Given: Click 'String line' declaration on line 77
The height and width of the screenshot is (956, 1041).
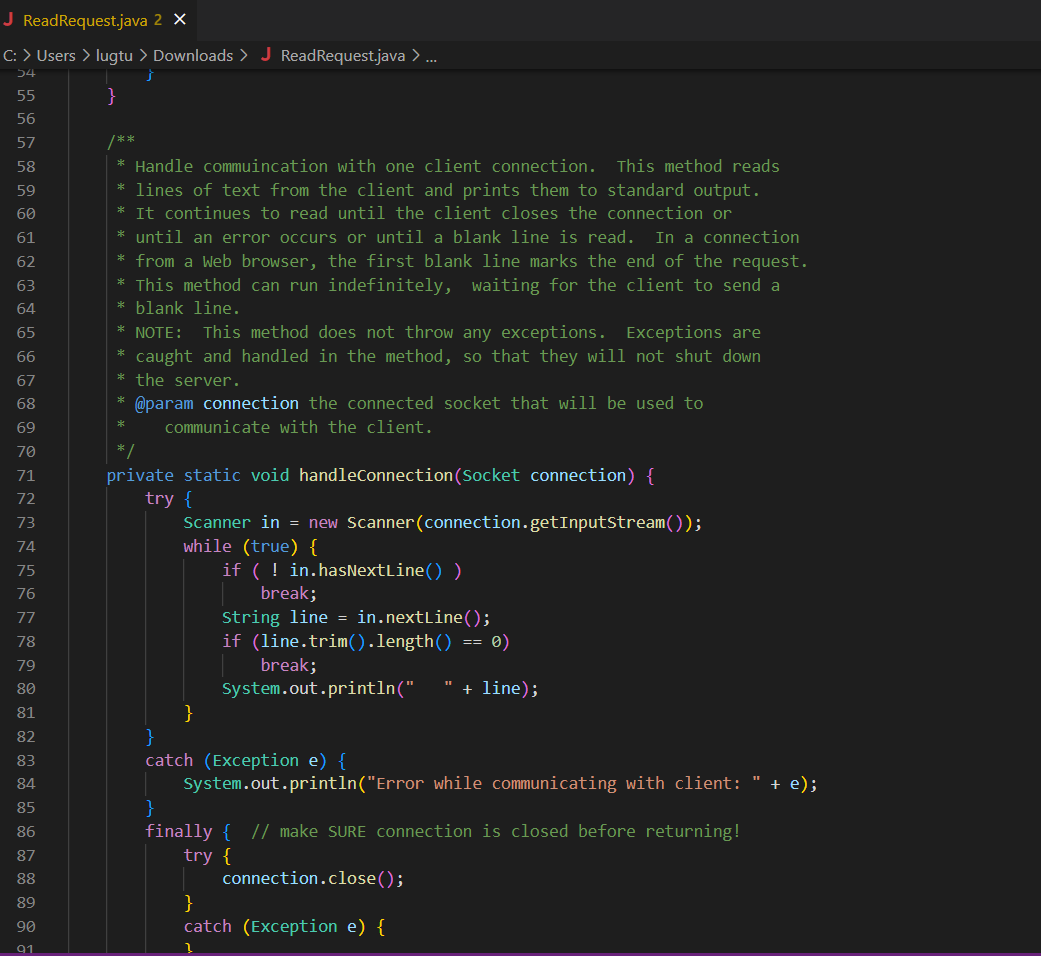Looking at the screenshot, I should [275, 617].
